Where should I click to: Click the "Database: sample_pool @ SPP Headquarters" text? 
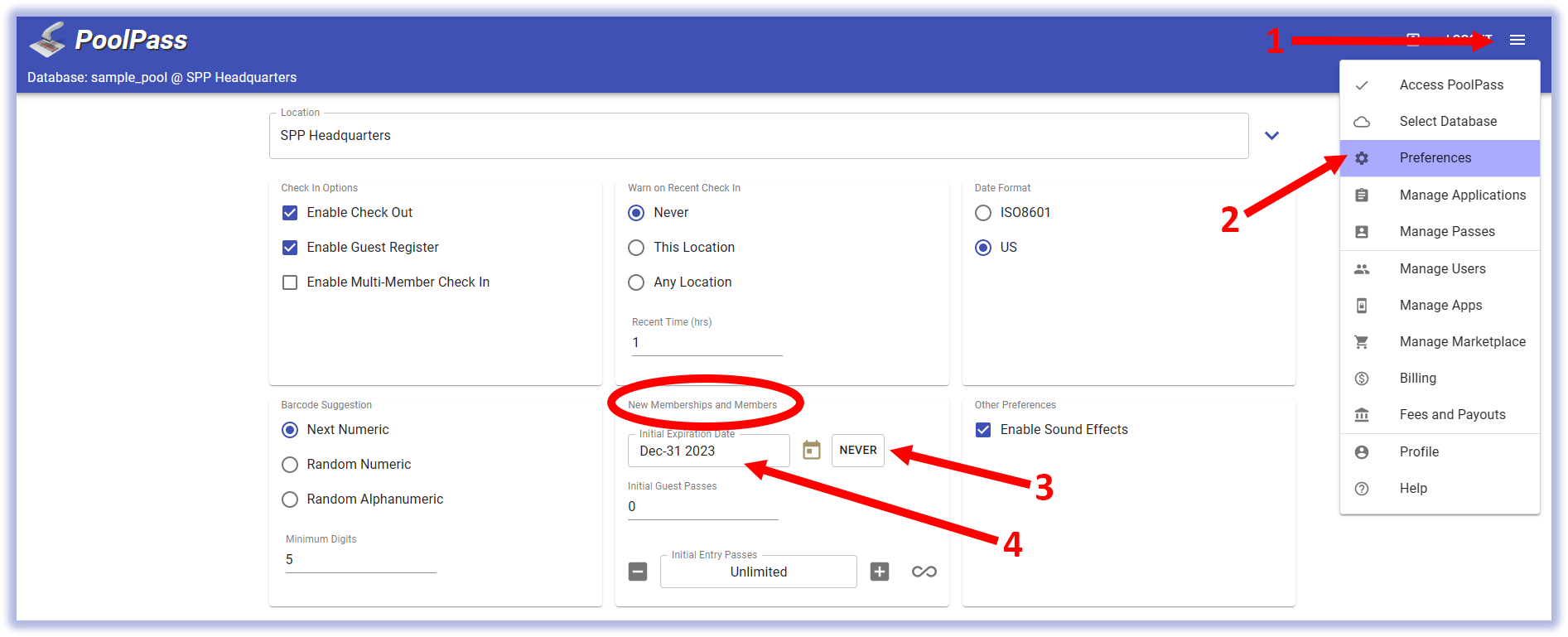pyautogui.click(x=162, y=78)
